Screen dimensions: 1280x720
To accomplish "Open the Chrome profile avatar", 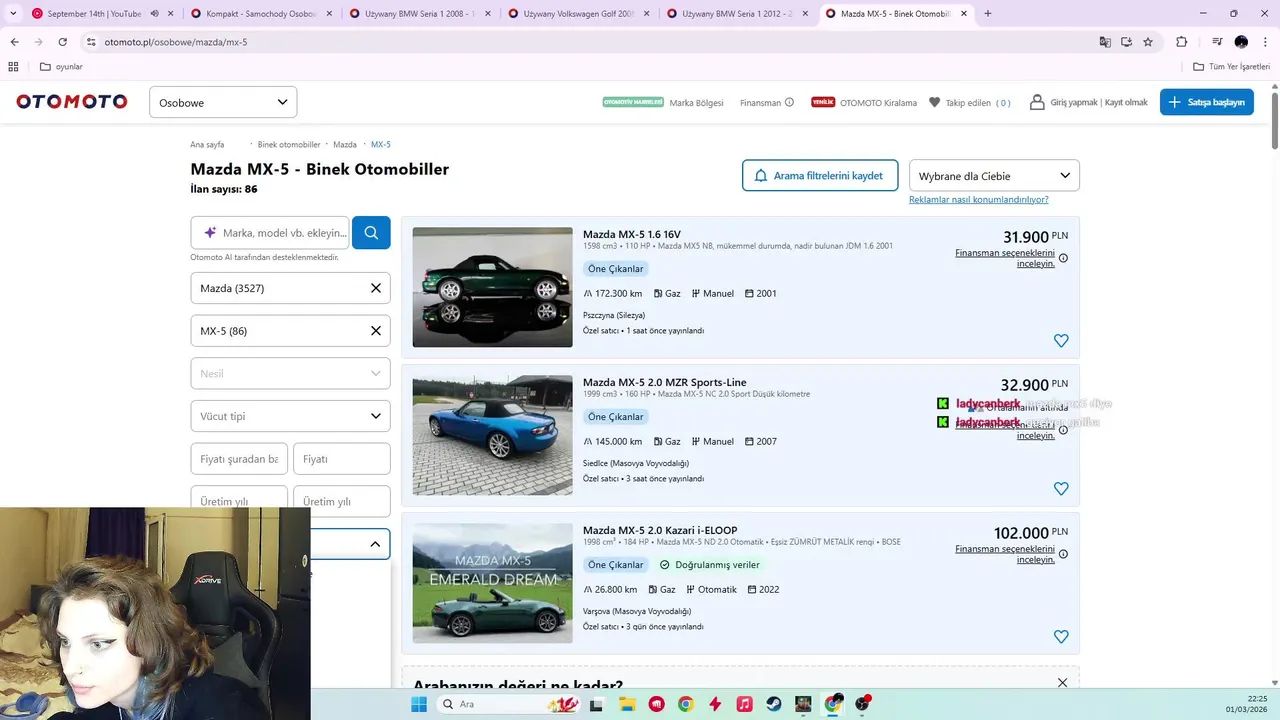I will (1241, 42).
